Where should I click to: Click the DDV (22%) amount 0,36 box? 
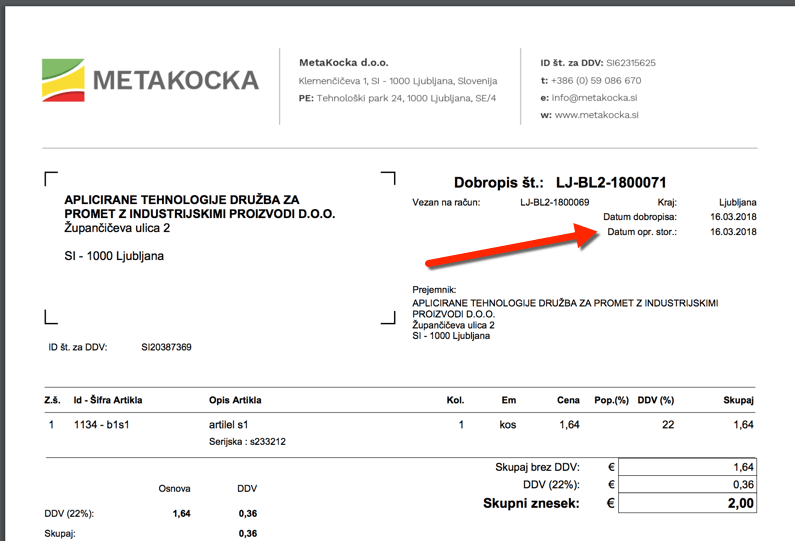688,484
